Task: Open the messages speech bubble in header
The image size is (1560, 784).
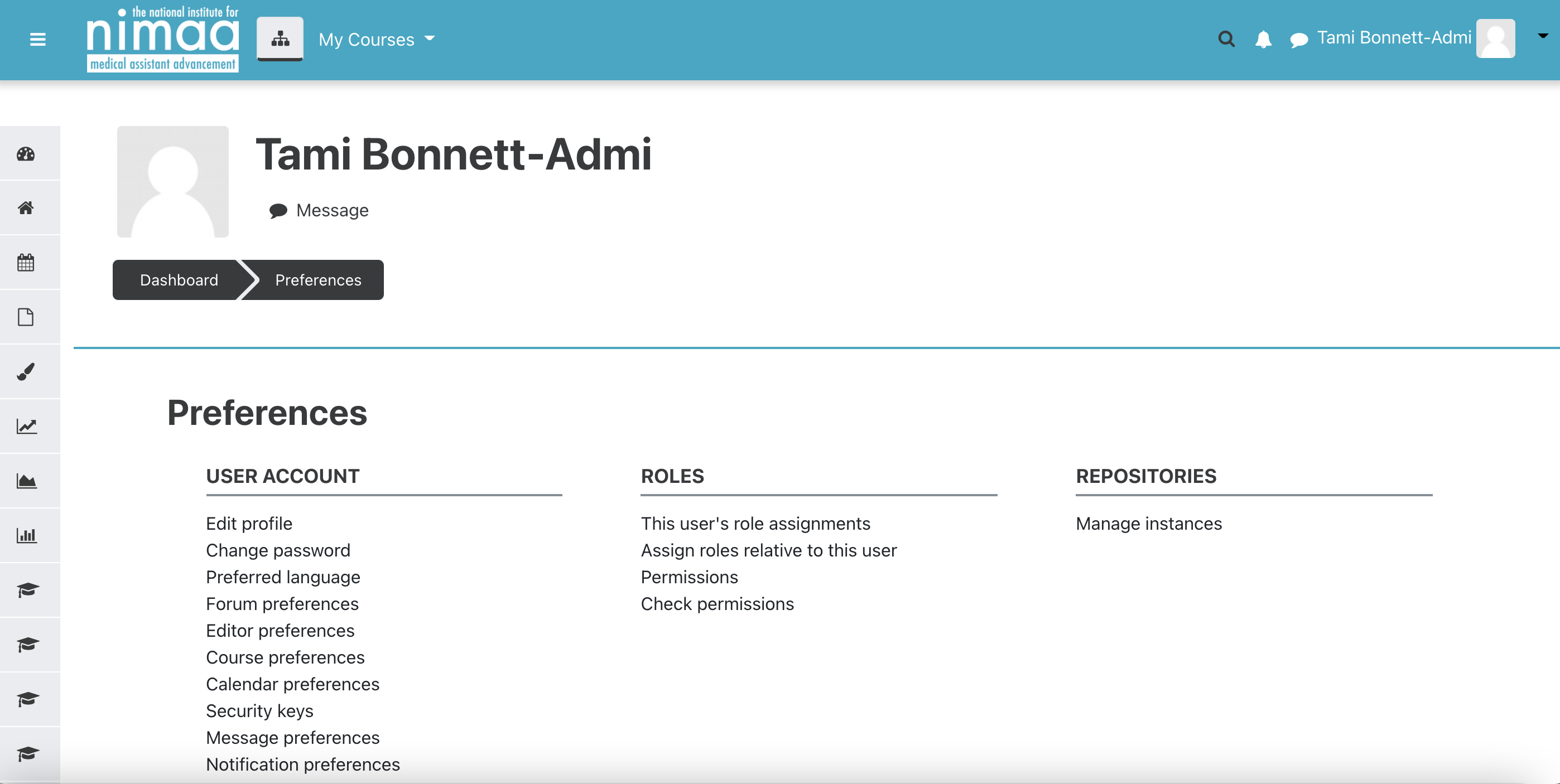Action: tap(1298, 40)
